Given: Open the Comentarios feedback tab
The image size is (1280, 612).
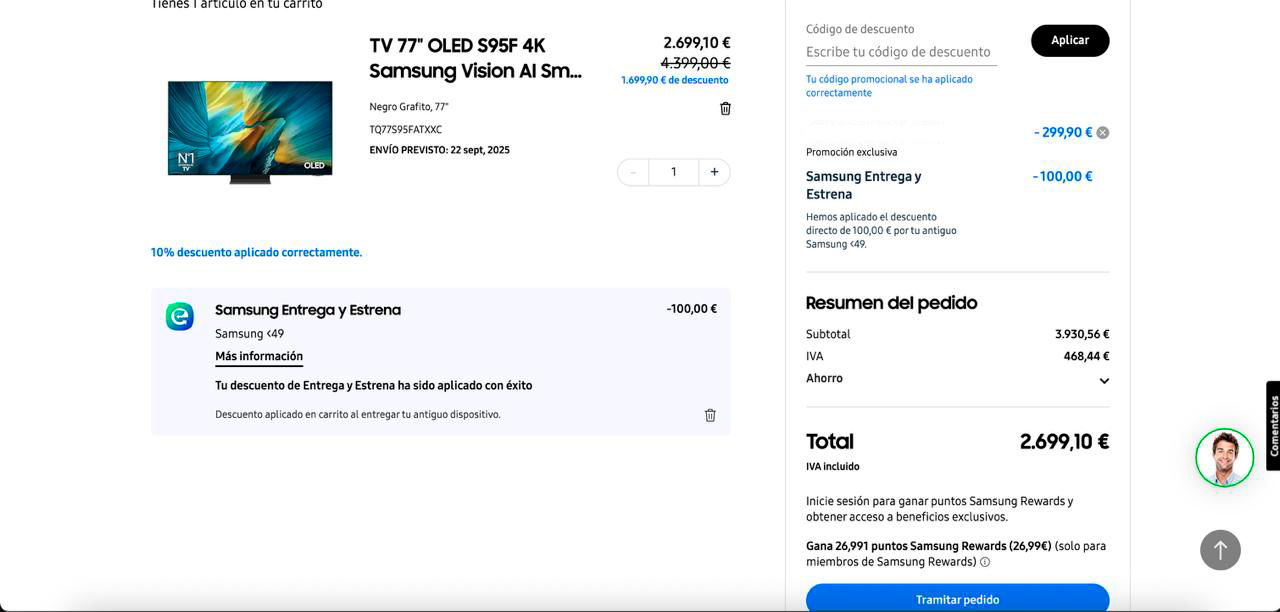Looking at the screenshot, I should tap(1273, 425).
